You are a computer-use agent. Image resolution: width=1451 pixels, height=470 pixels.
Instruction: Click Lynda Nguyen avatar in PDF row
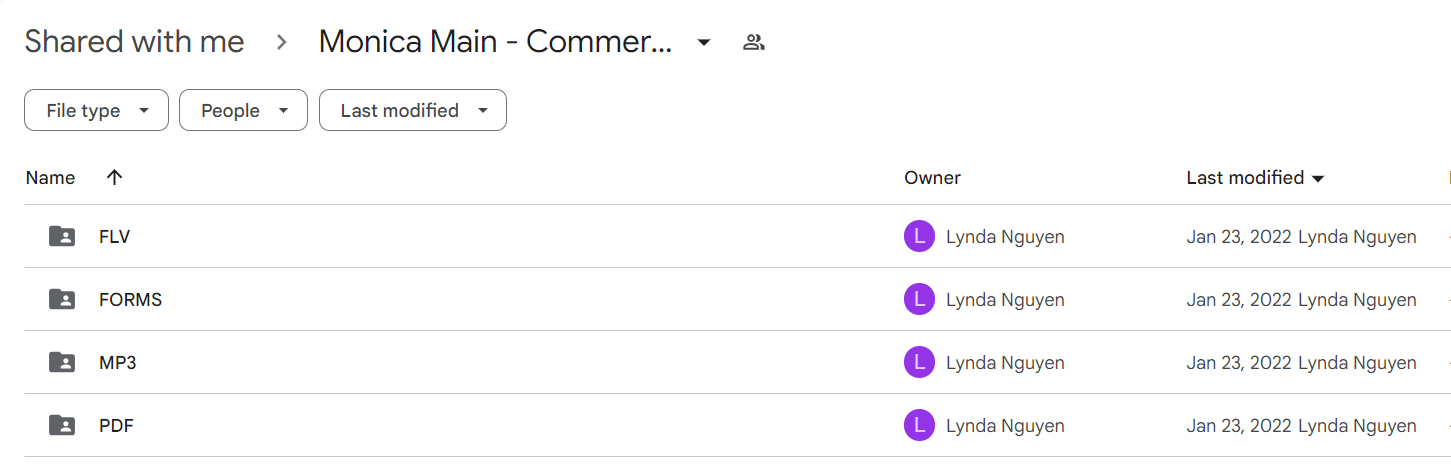click(x=919, y=425)
